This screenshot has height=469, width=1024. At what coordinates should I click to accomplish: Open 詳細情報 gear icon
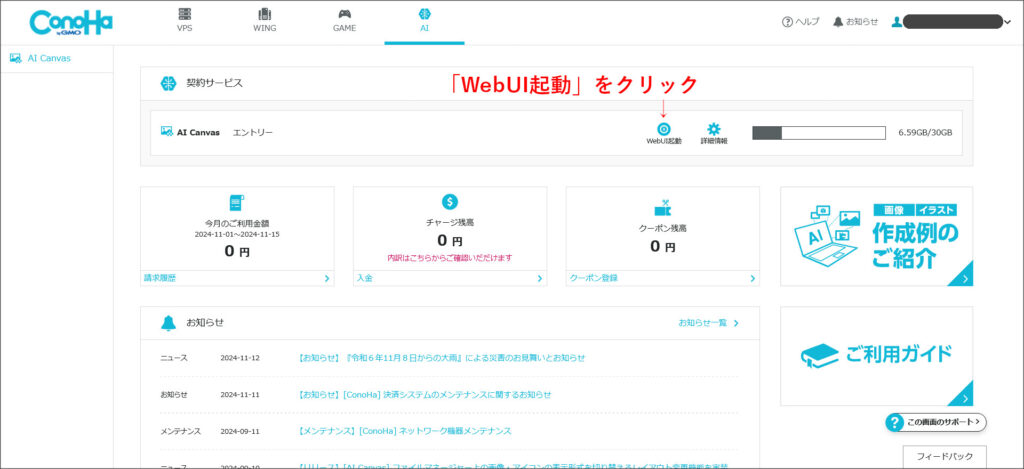(x=714, y=133)
